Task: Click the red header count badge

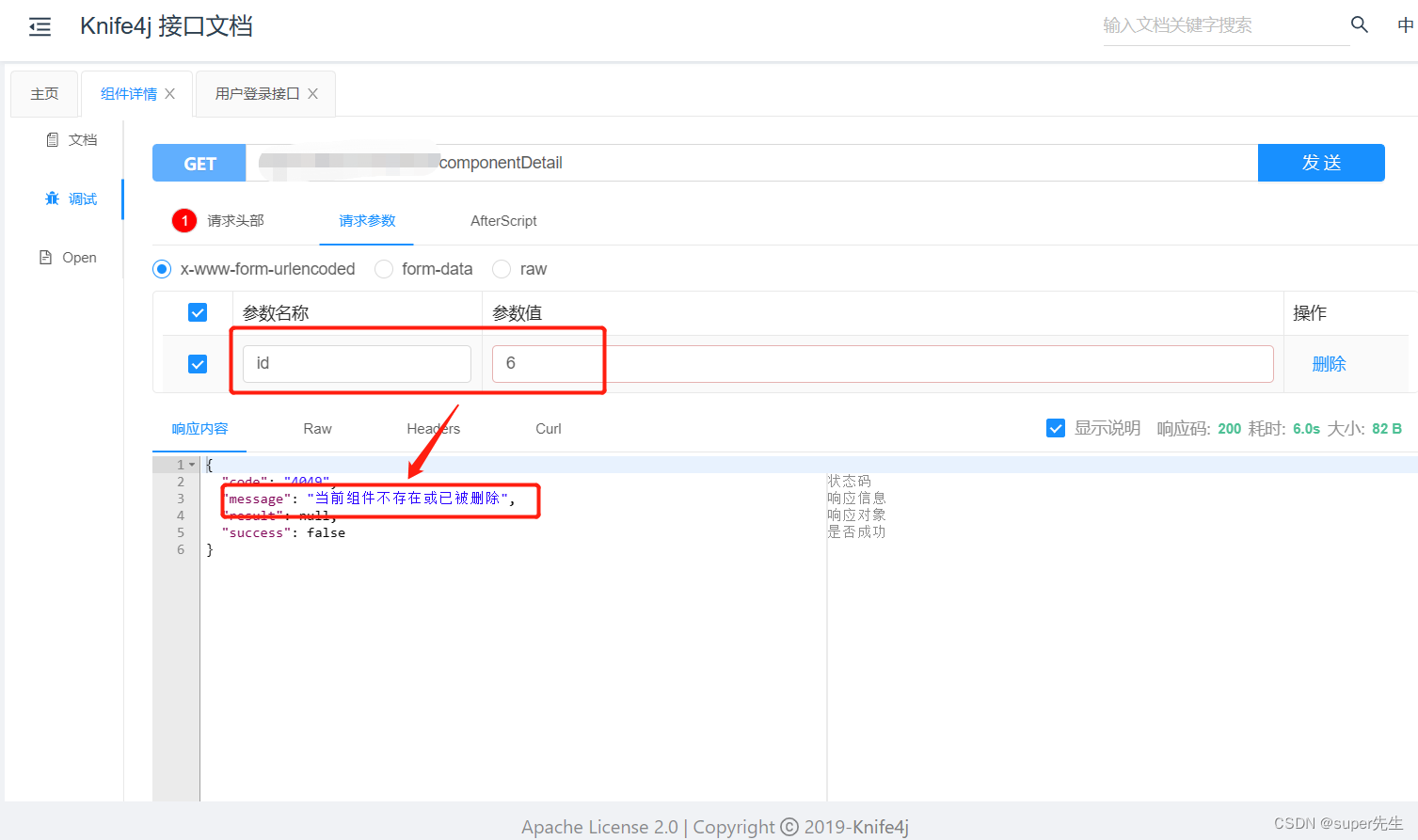Action: point(184,221)
